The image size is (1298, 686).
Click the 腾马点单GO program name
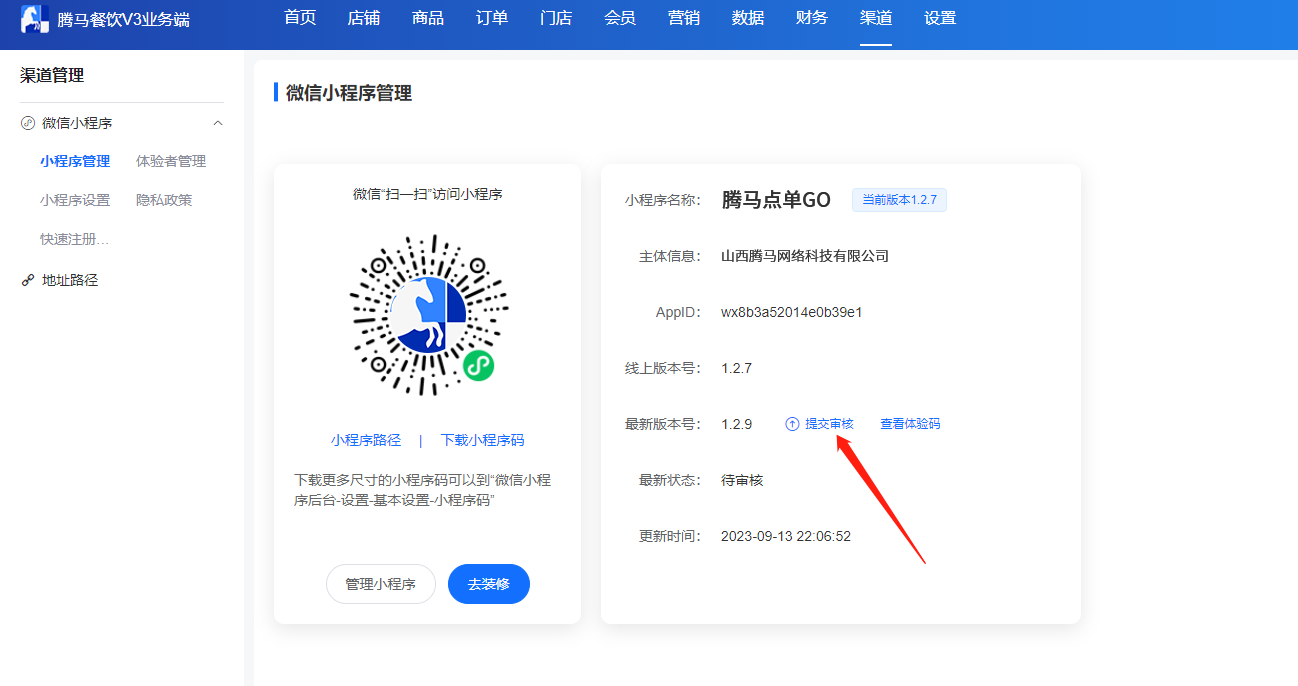pyautogui.click(x=776, y=200)
